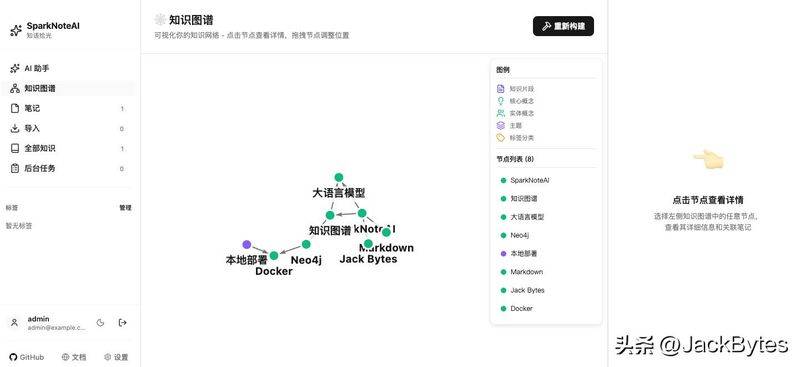This screenshot has height=367, width=800.
Task: Go to the 导入 page
Action: coord(68,128)
